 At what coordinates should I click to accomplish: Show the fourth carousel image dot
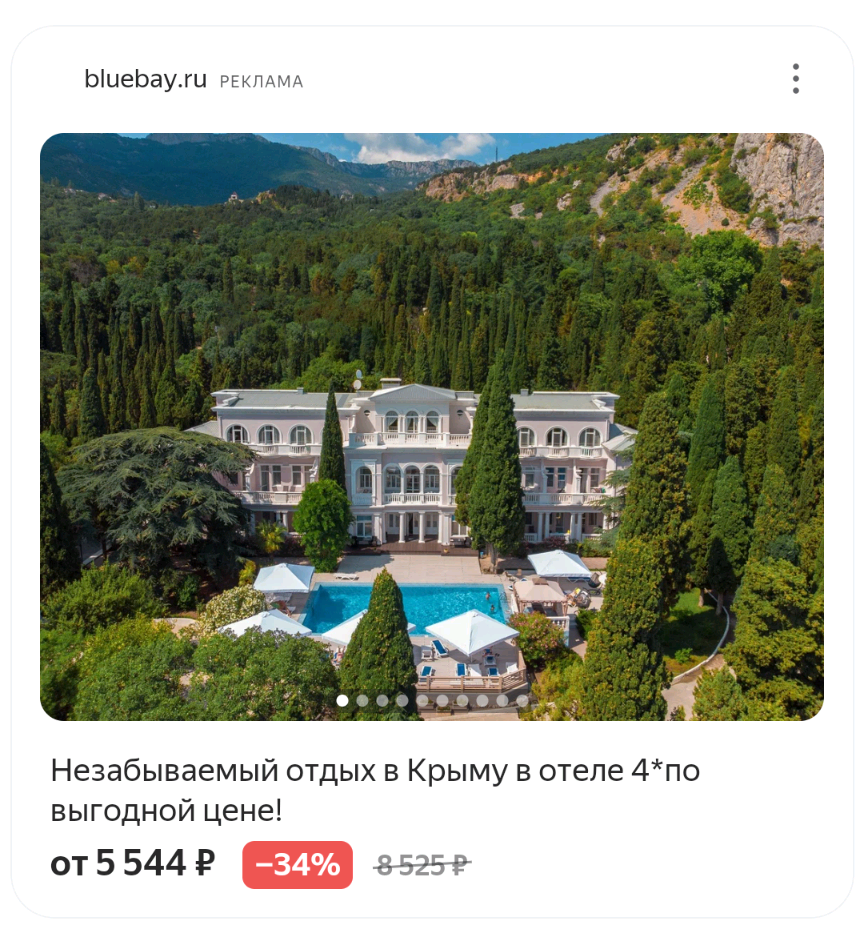(402, 700)
